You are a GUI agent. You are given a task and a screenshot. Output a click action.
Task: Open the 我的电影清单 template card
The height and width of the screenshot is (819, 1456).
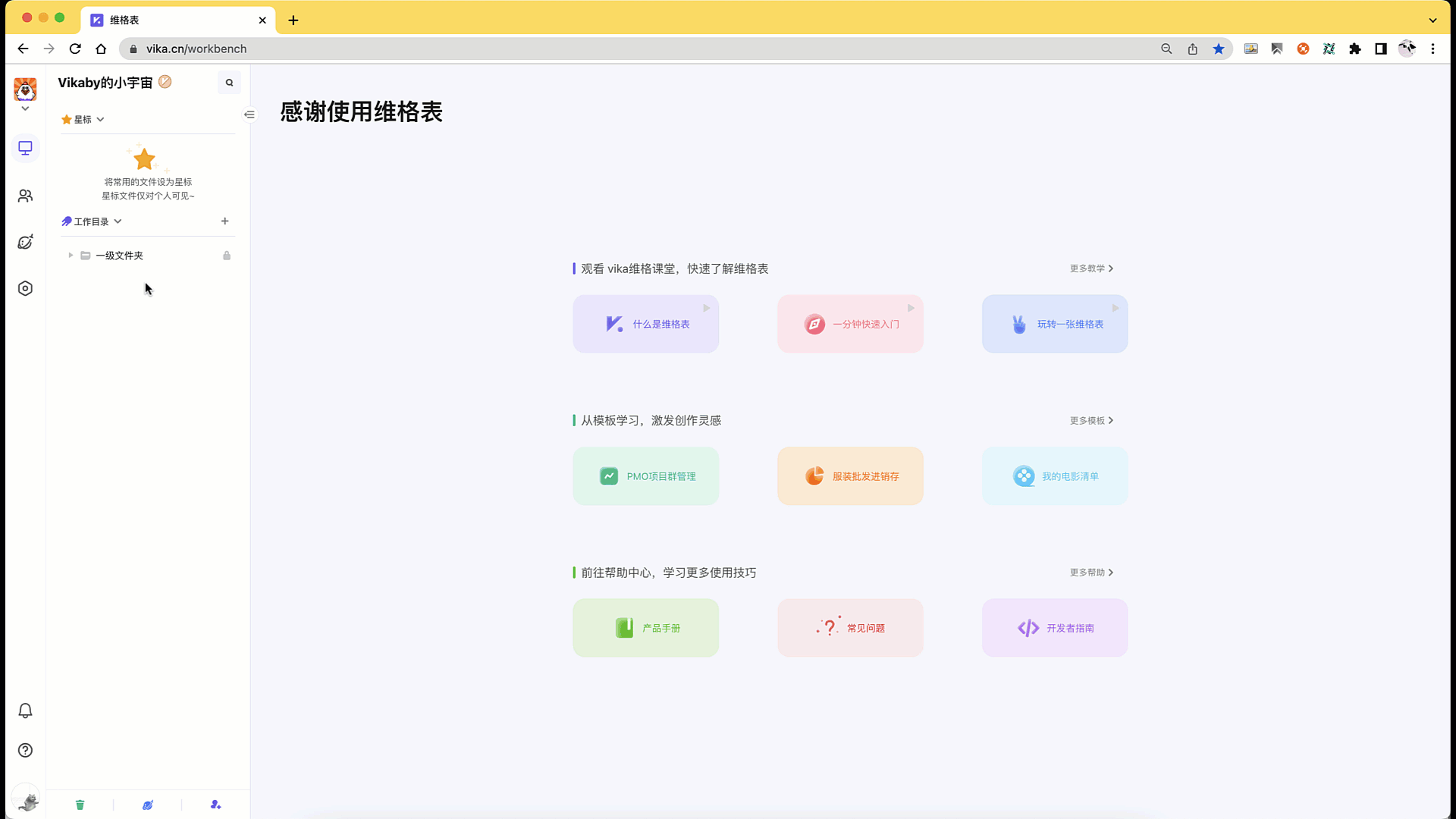coord(1055,476)
